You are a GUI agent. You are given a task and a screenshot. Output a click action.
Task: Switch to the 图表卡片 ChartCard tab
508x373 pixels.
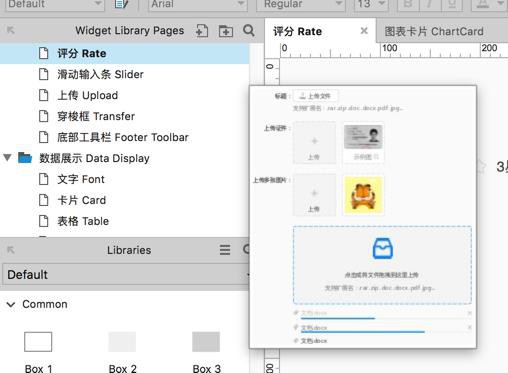pyautogui.click(x=434, y=31)
